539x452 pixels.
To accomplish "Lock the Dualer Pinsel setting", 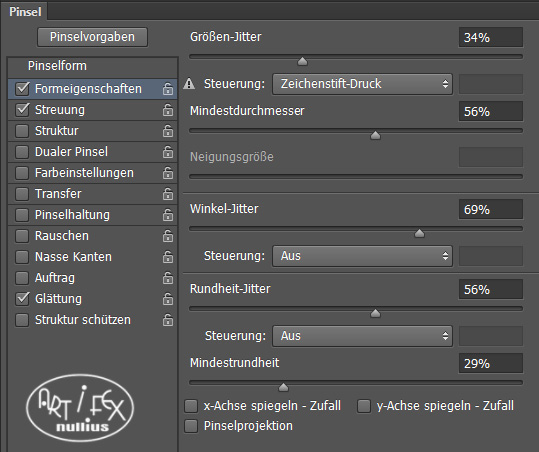I will click(x=168, y=152).
